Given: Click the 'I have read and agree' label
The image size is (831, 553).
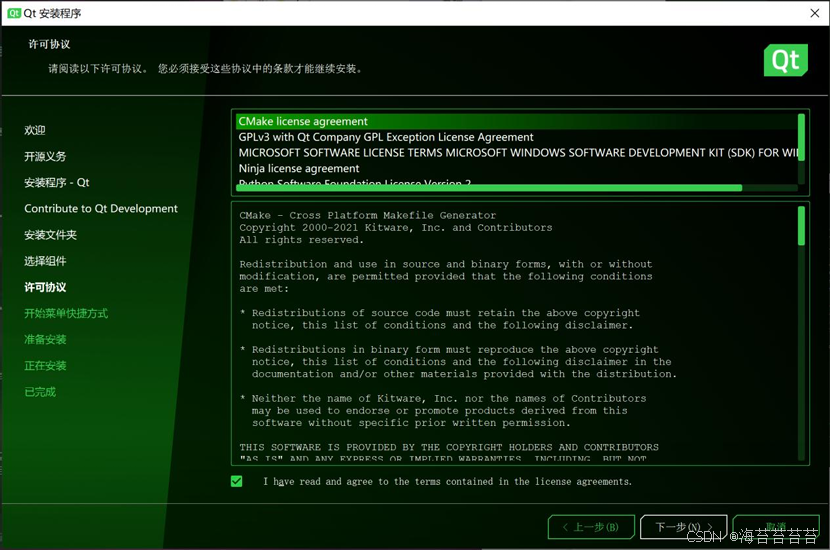Looking at the screenshot, I should (x=447, y=481).
